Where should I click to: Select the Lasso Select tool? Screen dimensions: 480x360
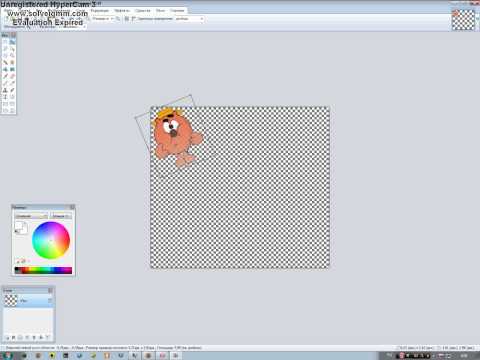click(5, 49)
